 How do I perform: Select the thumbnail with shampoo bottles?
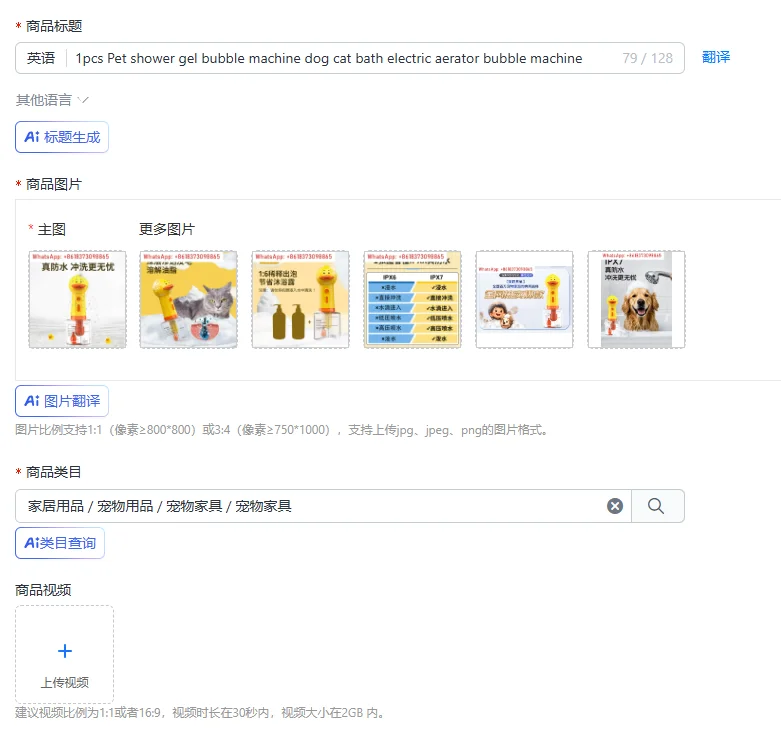pos(300,299)
